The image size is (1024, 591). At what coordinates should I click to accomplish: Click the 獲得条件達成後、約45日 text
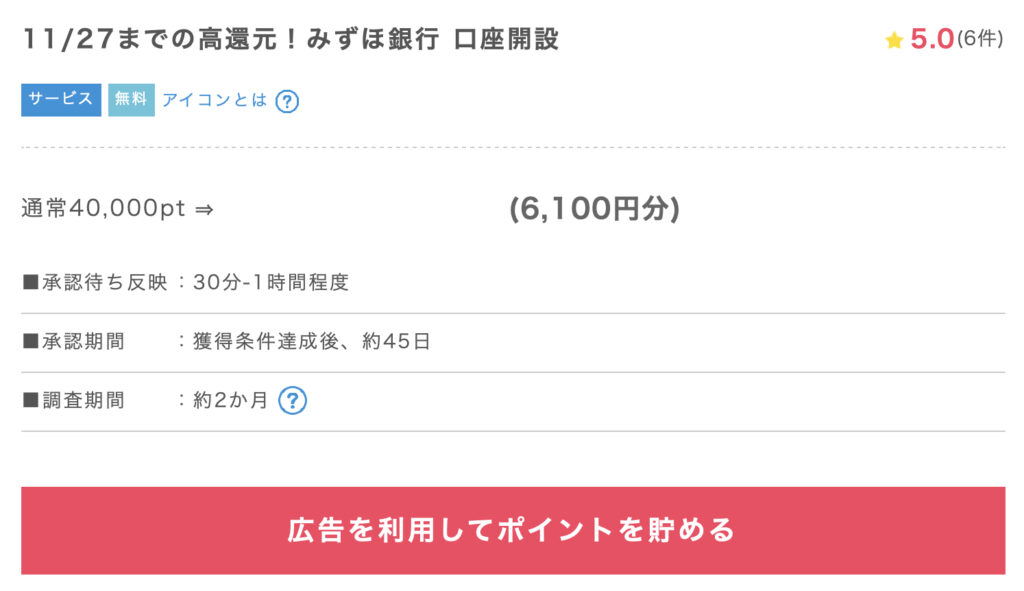[311, 342]
